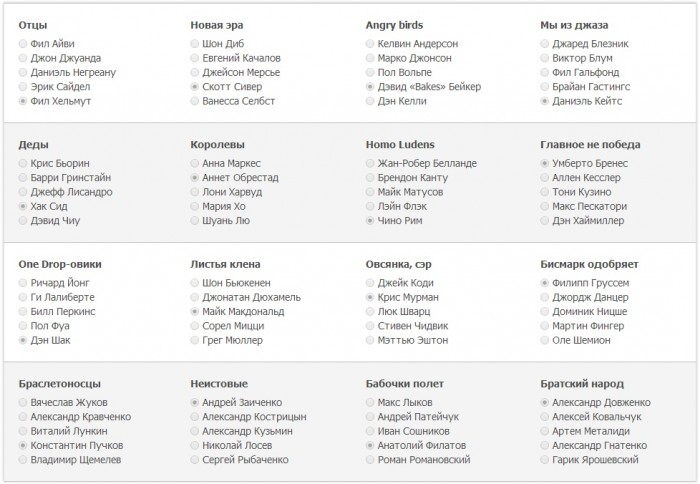Screen dimensions: 700x484
Task: Choose Стивен Чидвик under Овсянка, сэр
Action: [370, 326]
